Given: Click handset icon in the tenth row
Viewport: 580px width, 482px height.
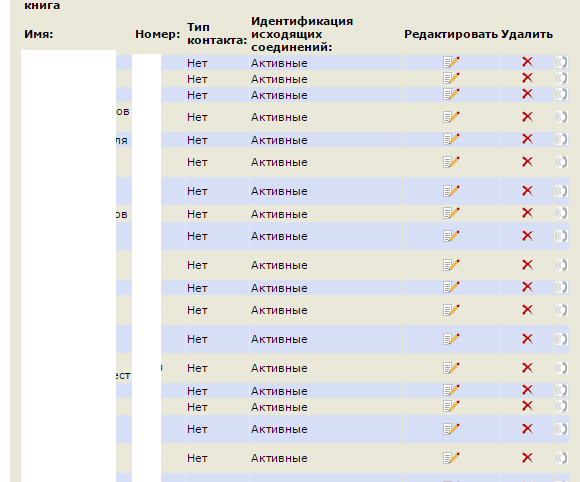Looking at the screenshot, I should tap(562, 265).
